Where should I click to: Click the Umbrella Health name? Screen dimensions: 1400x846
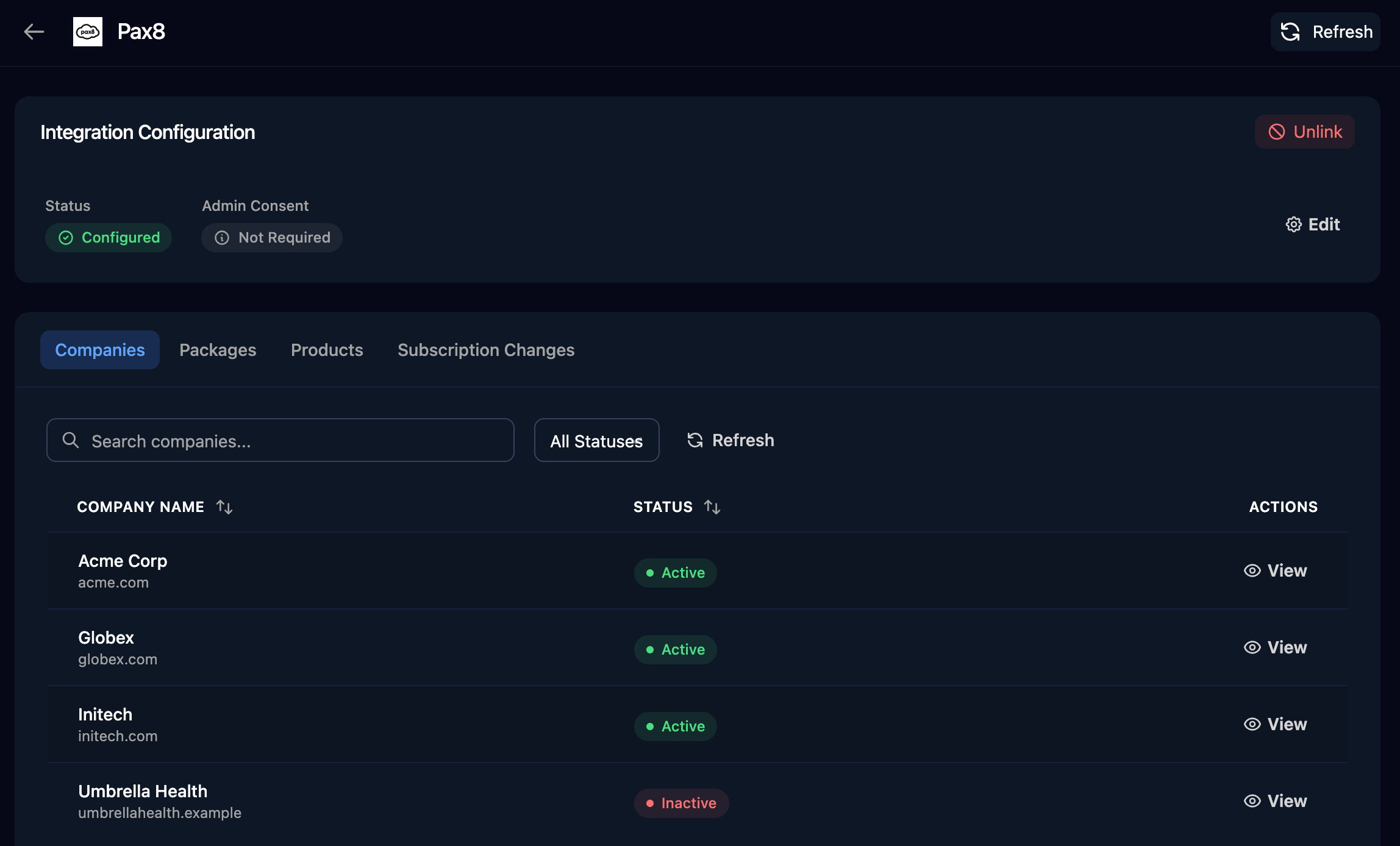pyautogui.click(x=143, y=791)
